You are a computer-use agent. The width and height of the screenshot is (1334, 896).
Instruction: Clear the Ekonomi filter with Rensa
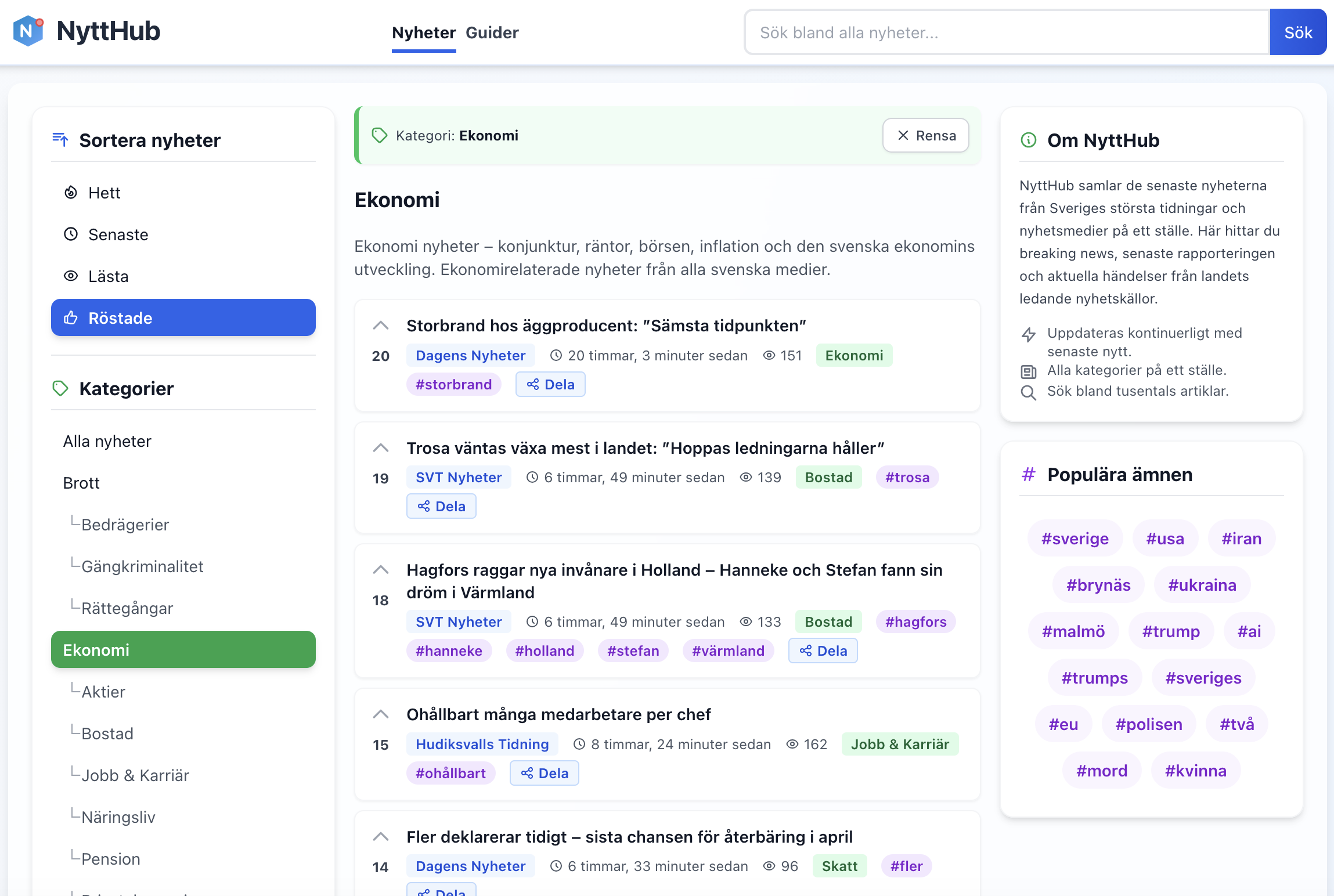tap(926, 136)
